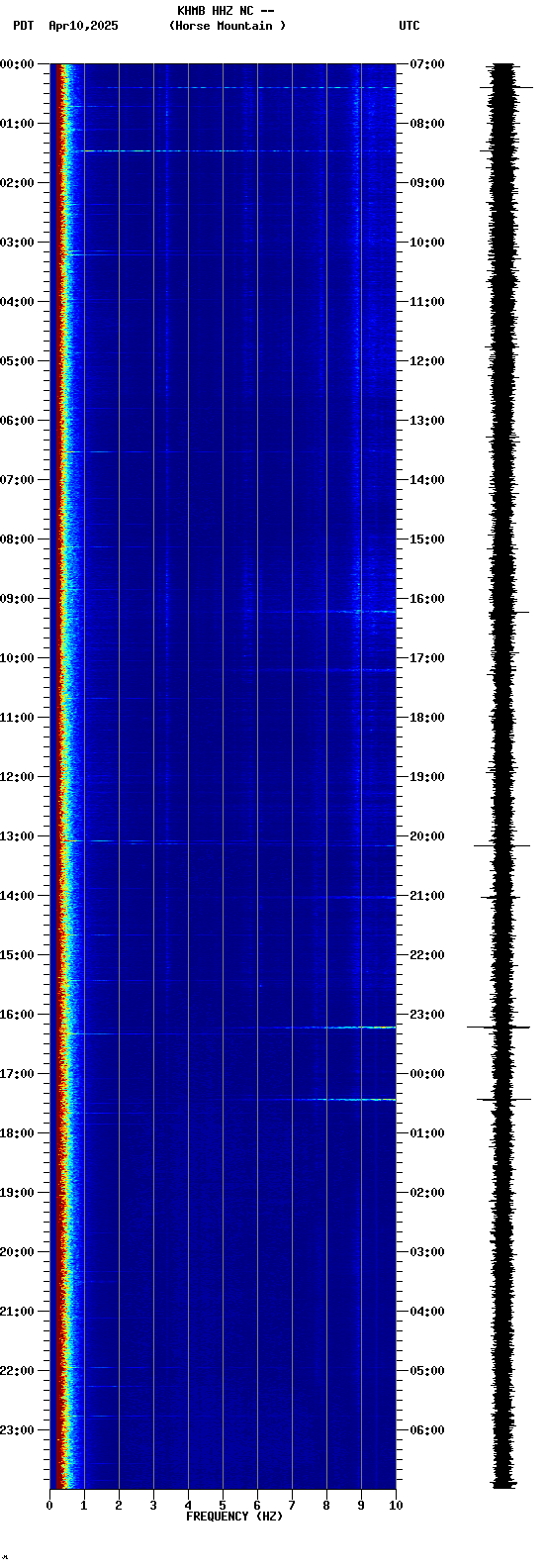Click the 7 Hz frequency axis label

pyautogui.click(x=292, y=1506)
